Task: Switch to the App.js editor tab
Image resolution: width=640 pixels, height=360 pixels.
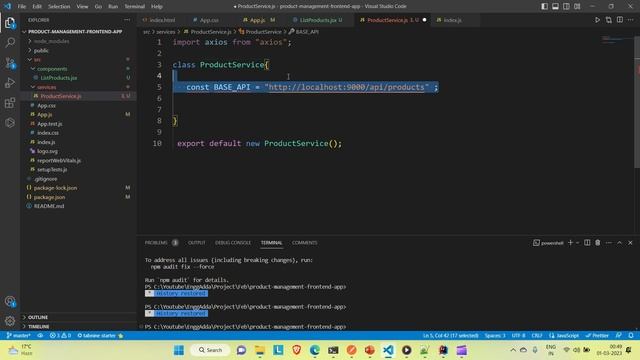Action: [x=258, y=20]
